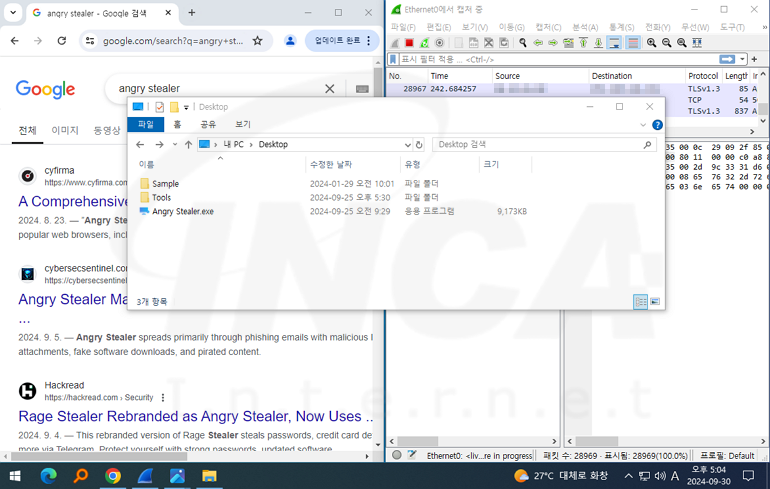The image size is (770, 489).
Task: Open File Explorer help with the question mark
Action: click(657, 125)
